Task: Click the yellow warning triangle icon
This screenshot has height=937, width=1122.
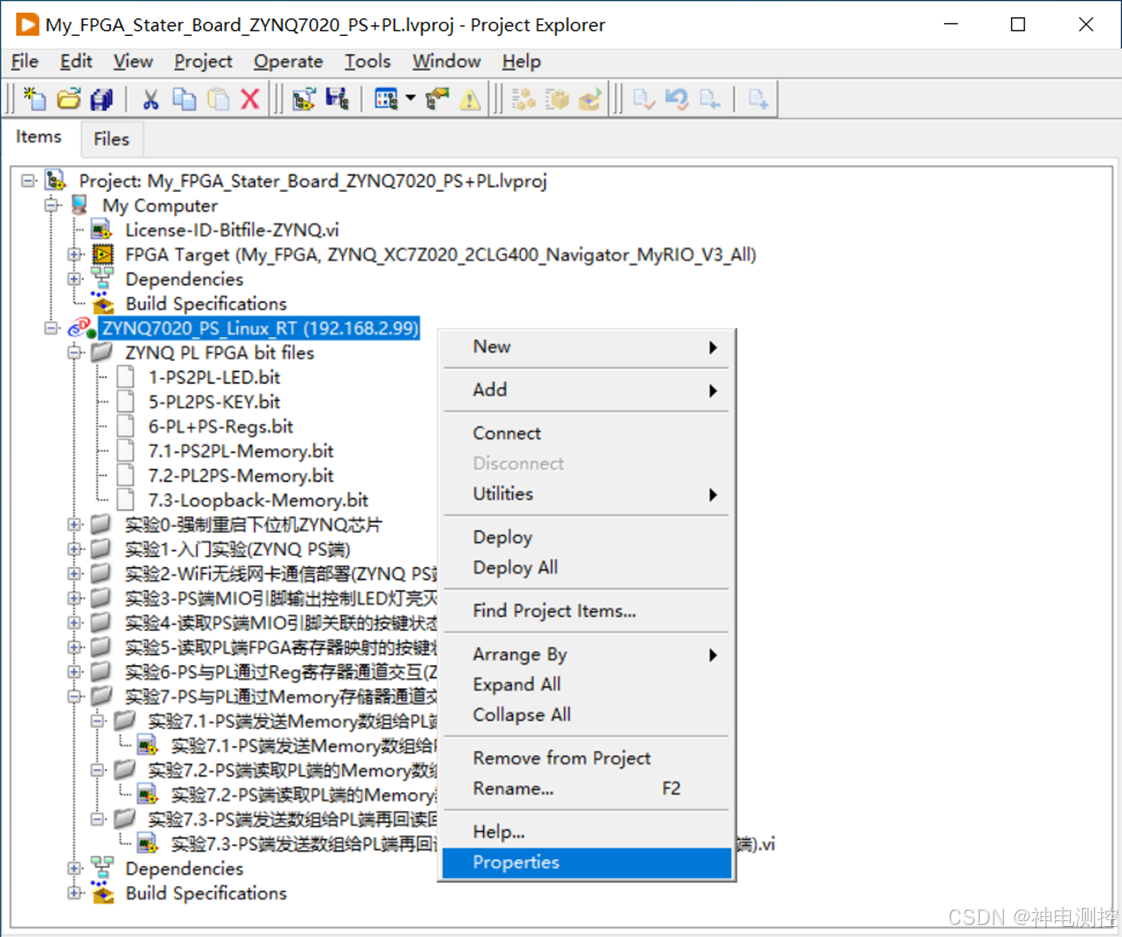Action: tap(469, 99)
